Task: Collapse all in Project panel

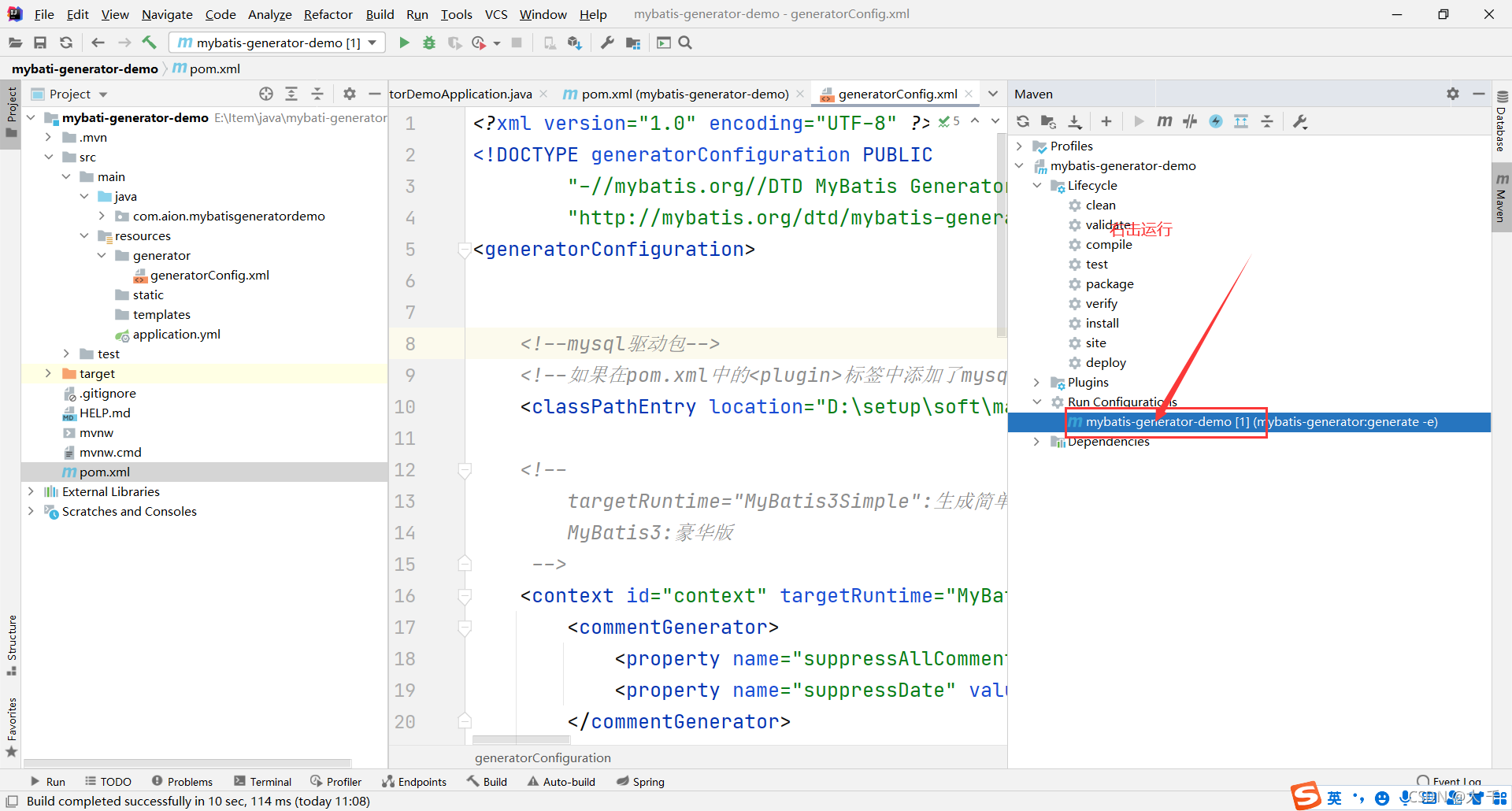Action: [317, 94]
